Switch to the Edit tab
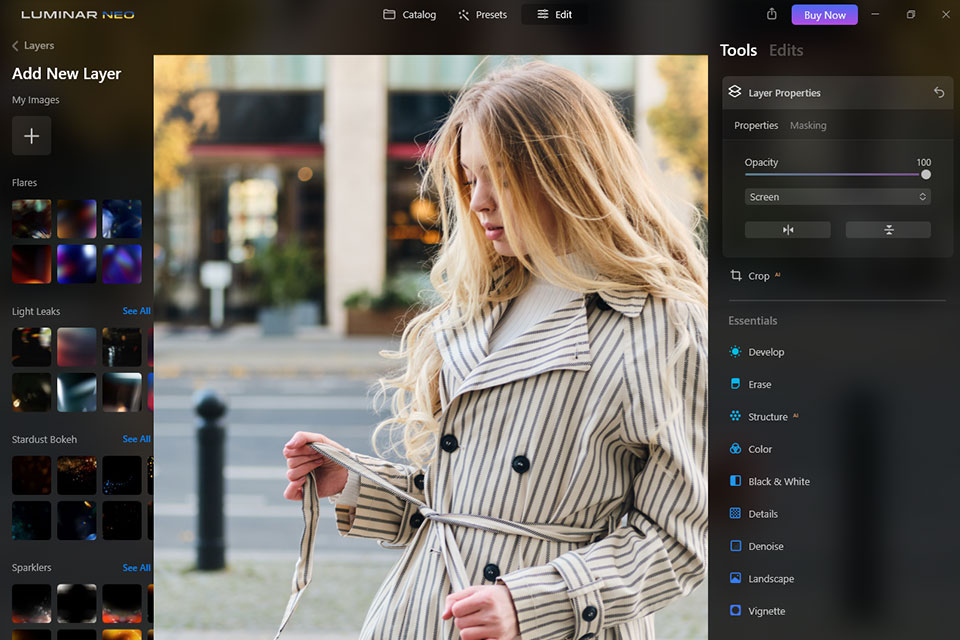 tap(555, 15)
